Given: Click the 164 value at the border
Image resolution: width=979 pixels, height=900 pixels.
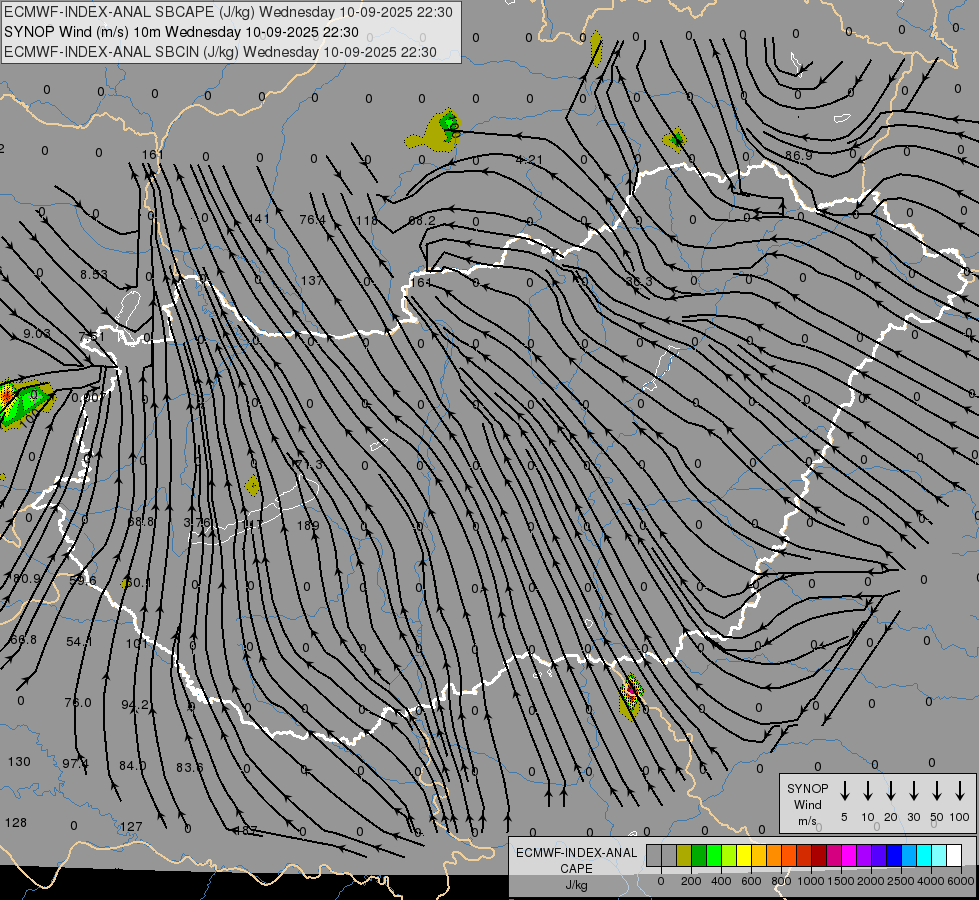Looking at the screenshot, I should pos(421,282).
